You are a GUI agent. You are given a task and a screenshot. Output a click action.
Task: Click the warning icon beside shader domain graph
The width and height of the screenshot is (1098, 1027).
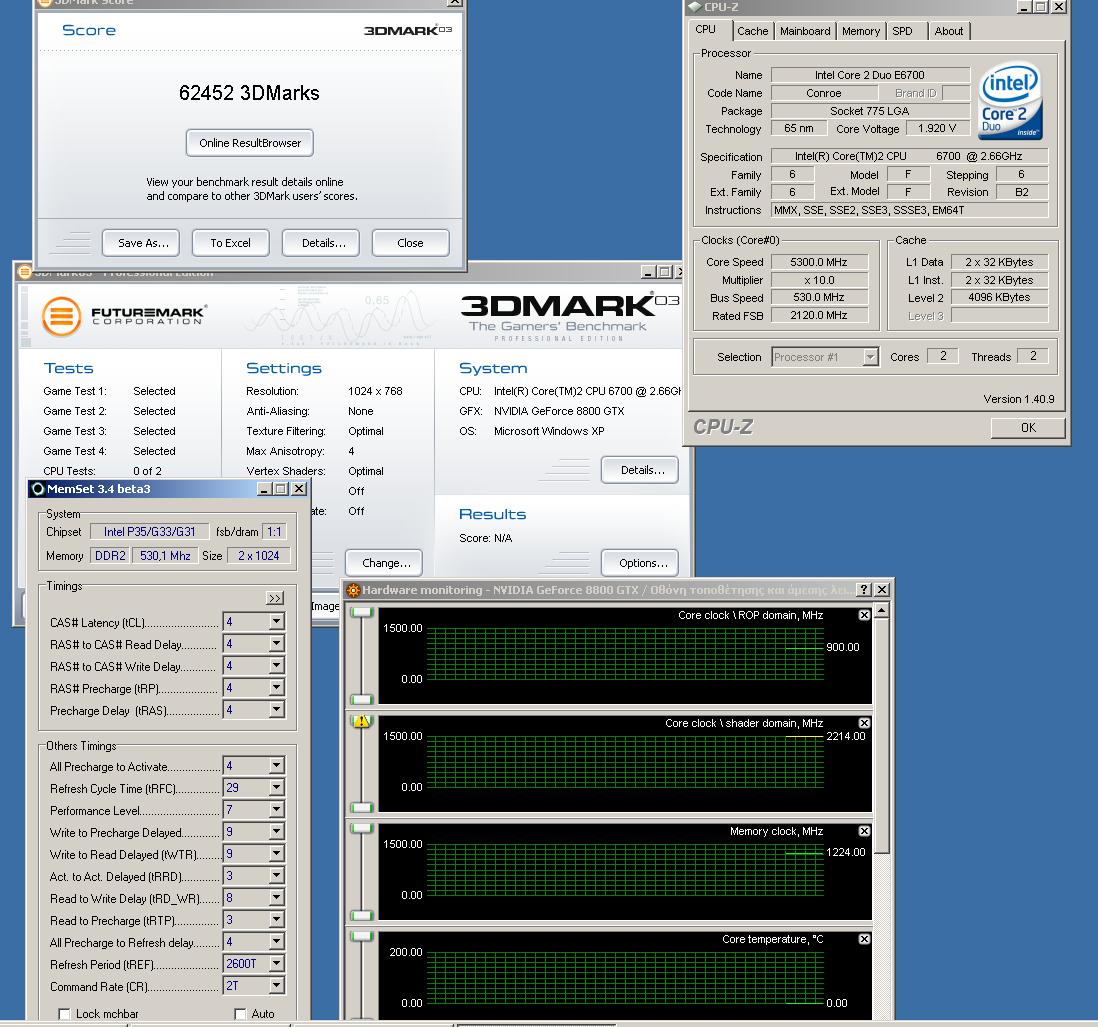point(362,721)
